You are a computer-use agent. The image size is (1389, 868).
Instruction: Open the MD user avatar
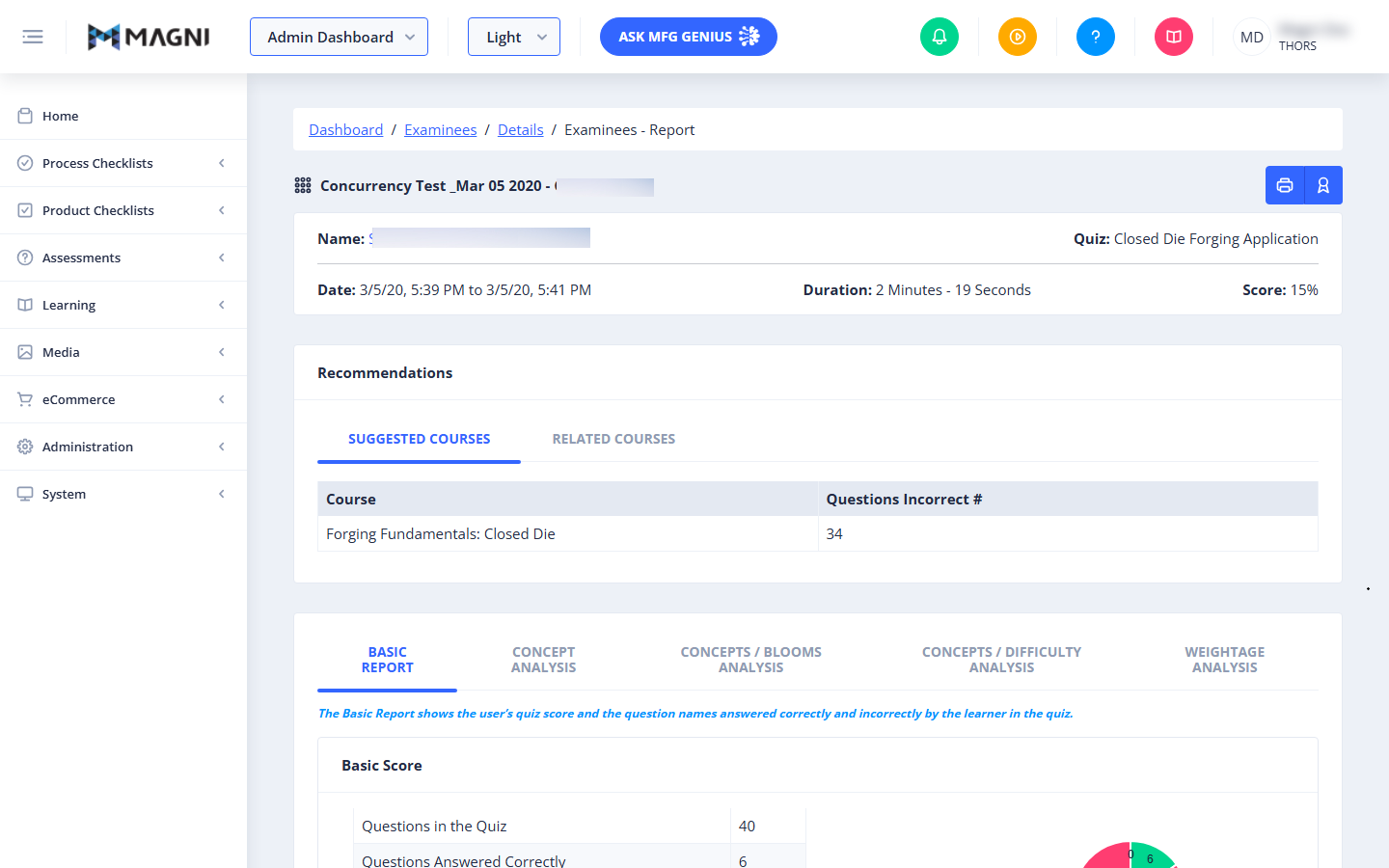(1252, 37)
